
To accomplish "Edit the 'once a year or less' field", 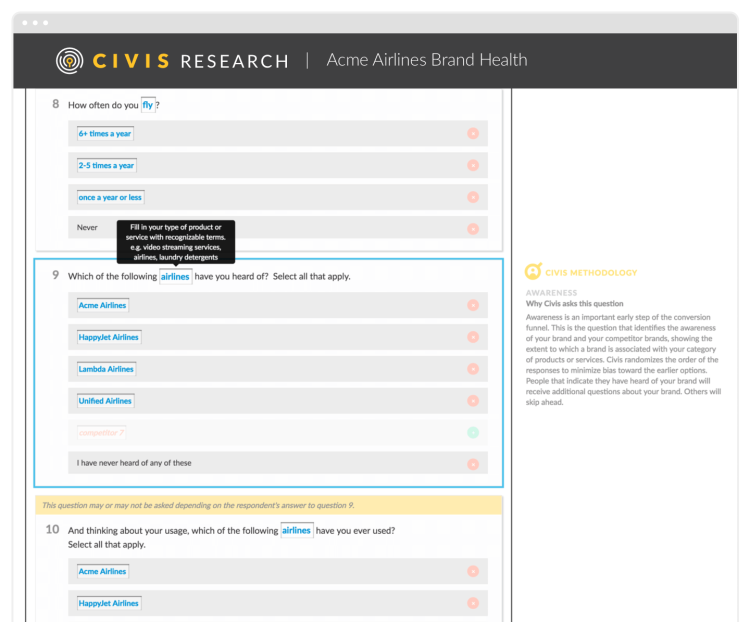I will pos(110,197).
